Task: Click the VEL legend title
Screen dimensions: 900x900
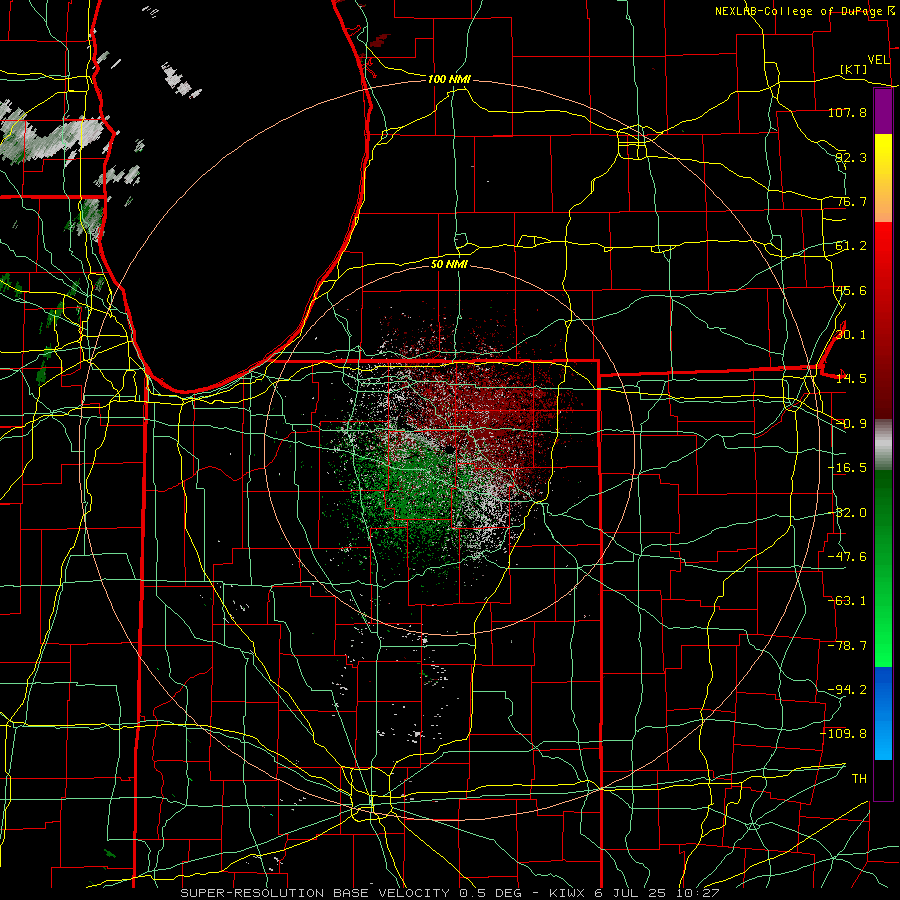Action: click(x=878, y=60)
